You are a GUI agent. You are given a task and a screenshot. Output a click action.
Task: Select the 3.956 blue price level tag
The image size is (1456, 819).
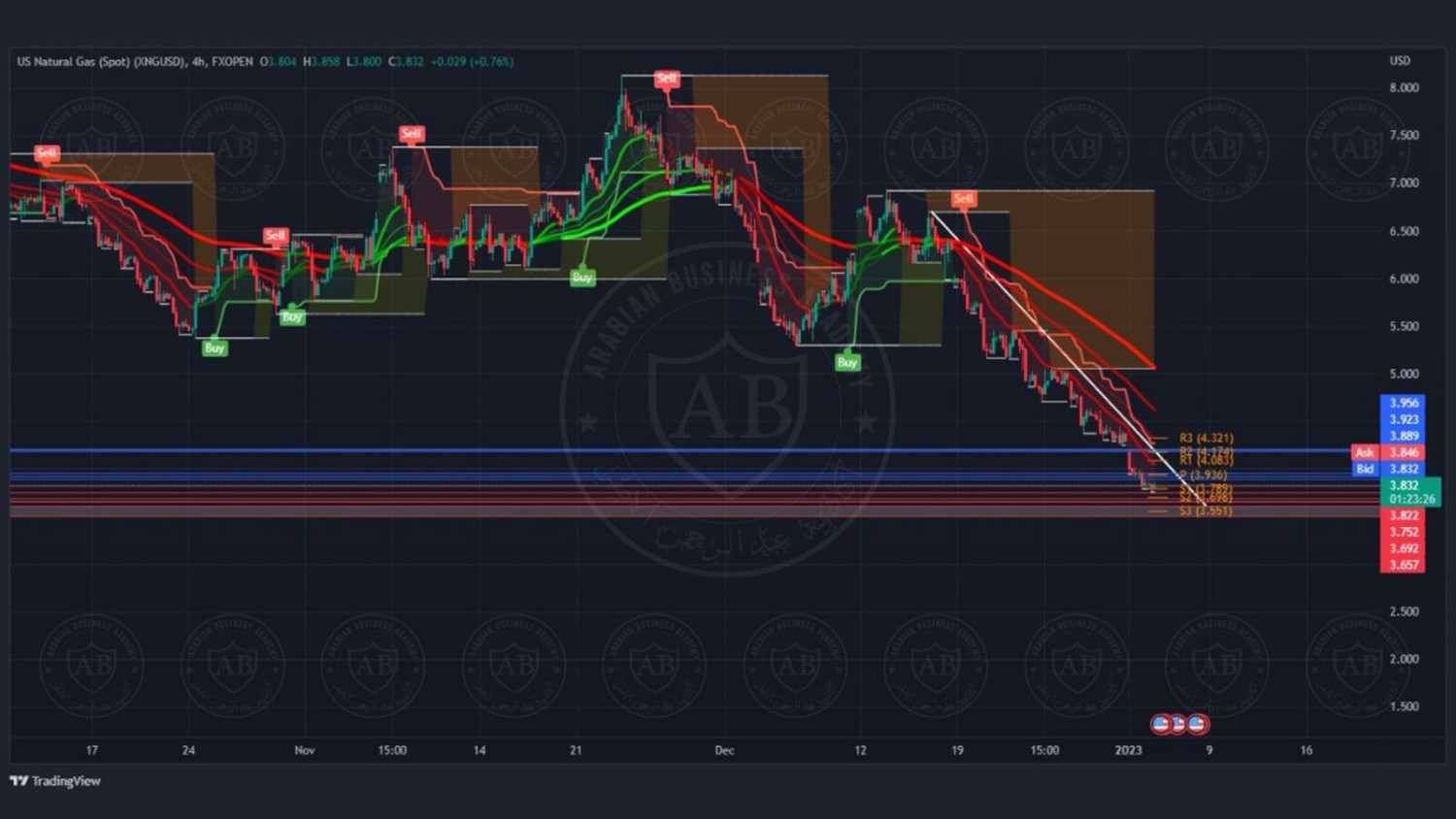point(1404,403)
